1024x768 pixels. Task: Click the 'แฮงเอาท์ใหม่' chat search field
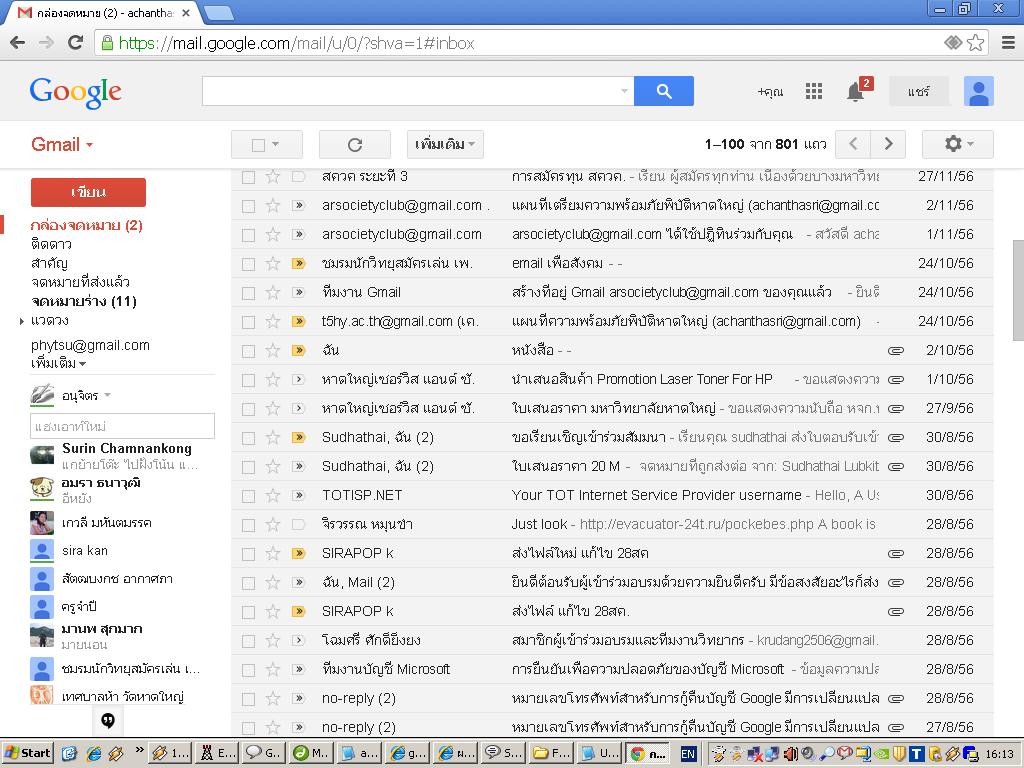pyautogui.click(x=122, y=426)
